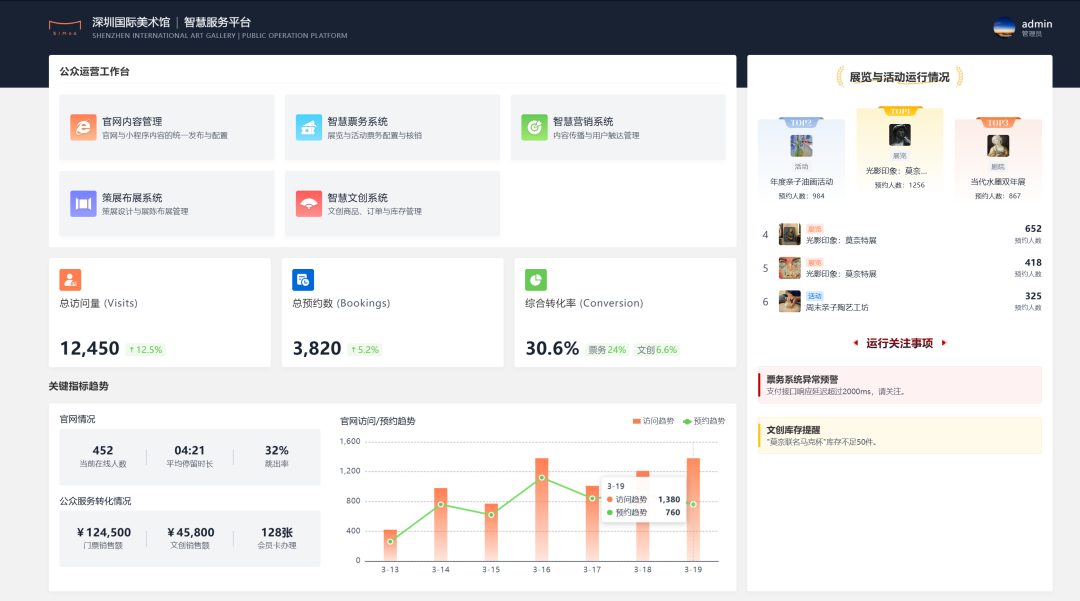
Task: Open the TOP3 当代水墨双年展 thumbnail
Action: click(x=998, y=146)
